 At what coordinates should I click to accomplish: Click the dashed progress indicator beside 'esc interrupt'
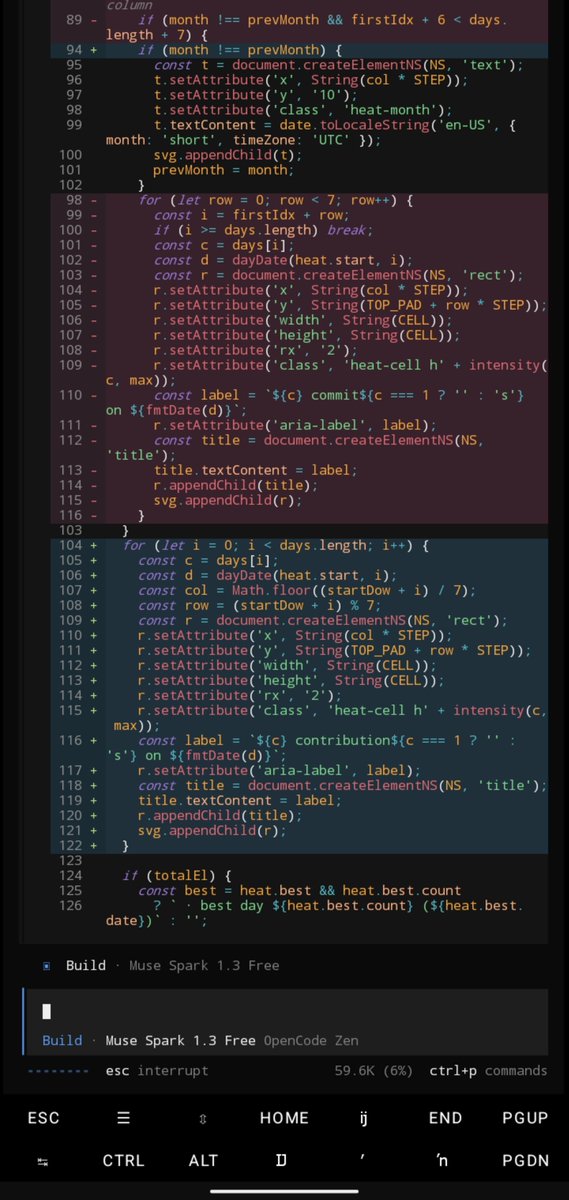pos(57,1071)
